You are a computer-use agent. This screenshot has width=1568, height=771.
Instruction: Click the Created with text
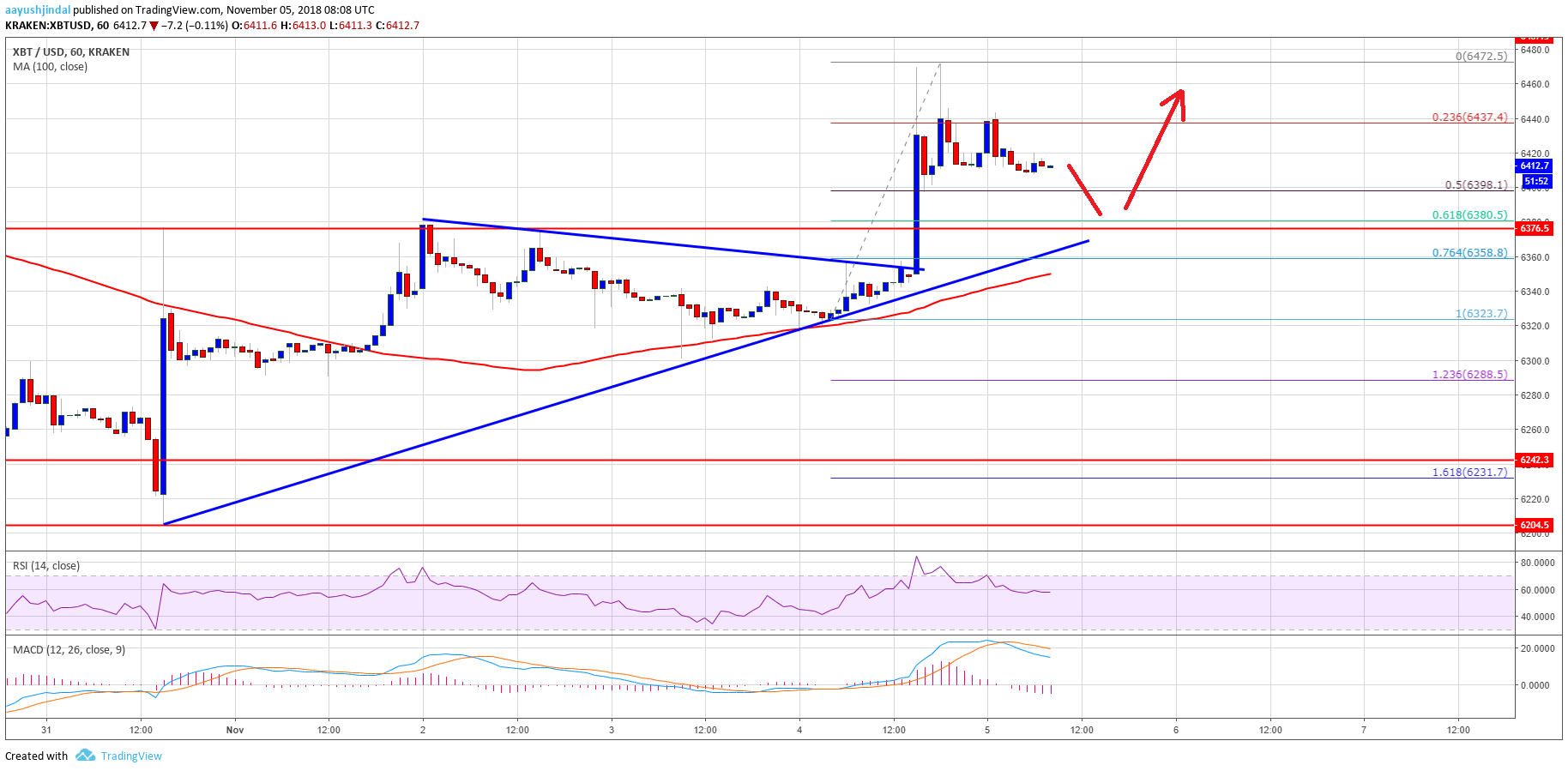point(36,756)
